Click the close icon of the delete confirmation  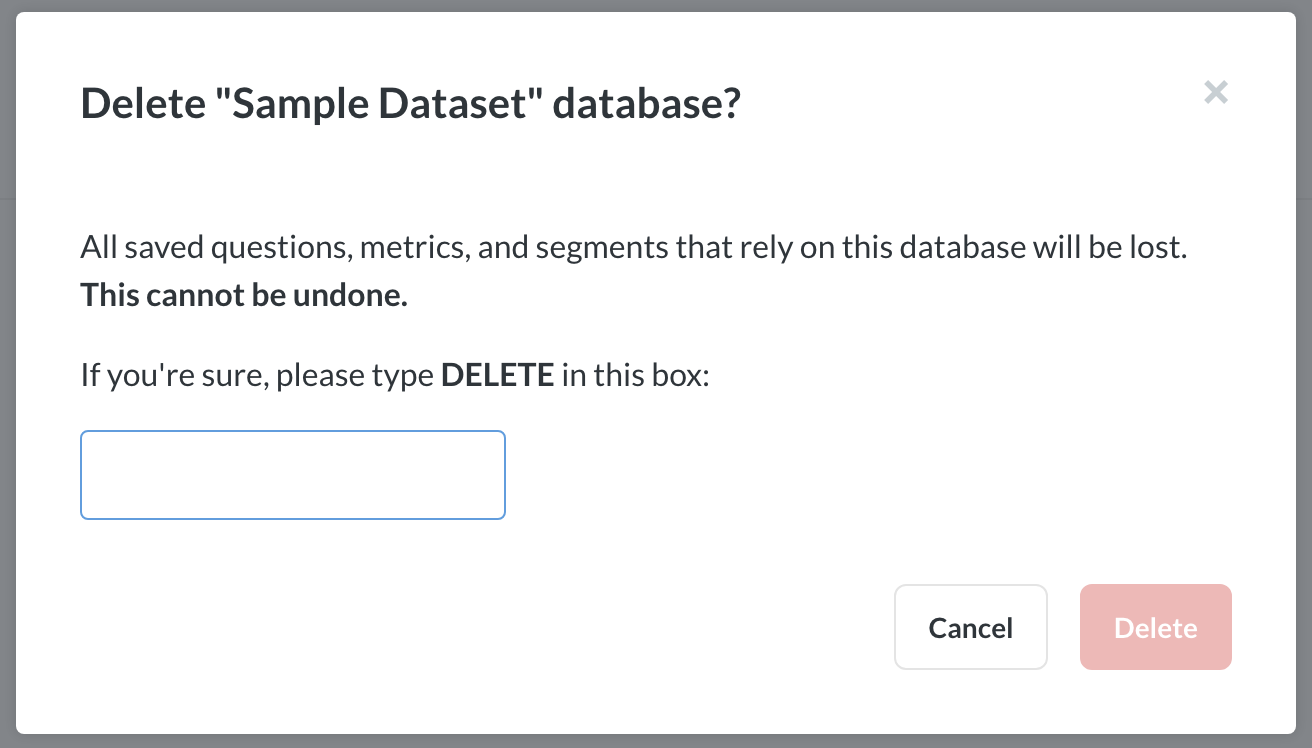1216,92
